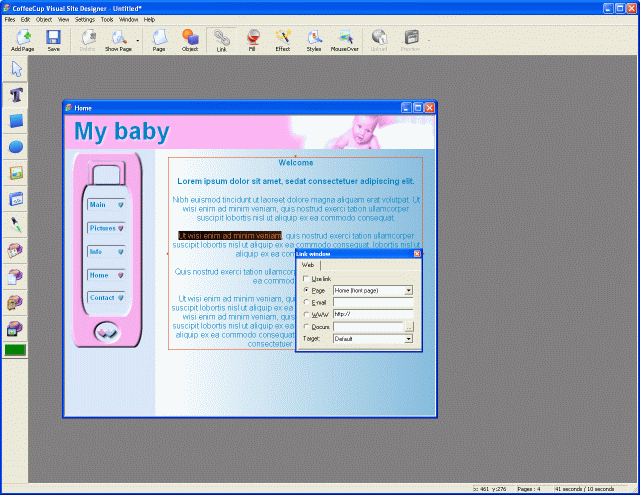The height and width of the screenshot is (495, 640).
Task: Minimize the Home page window
Action: coord(406,108)
